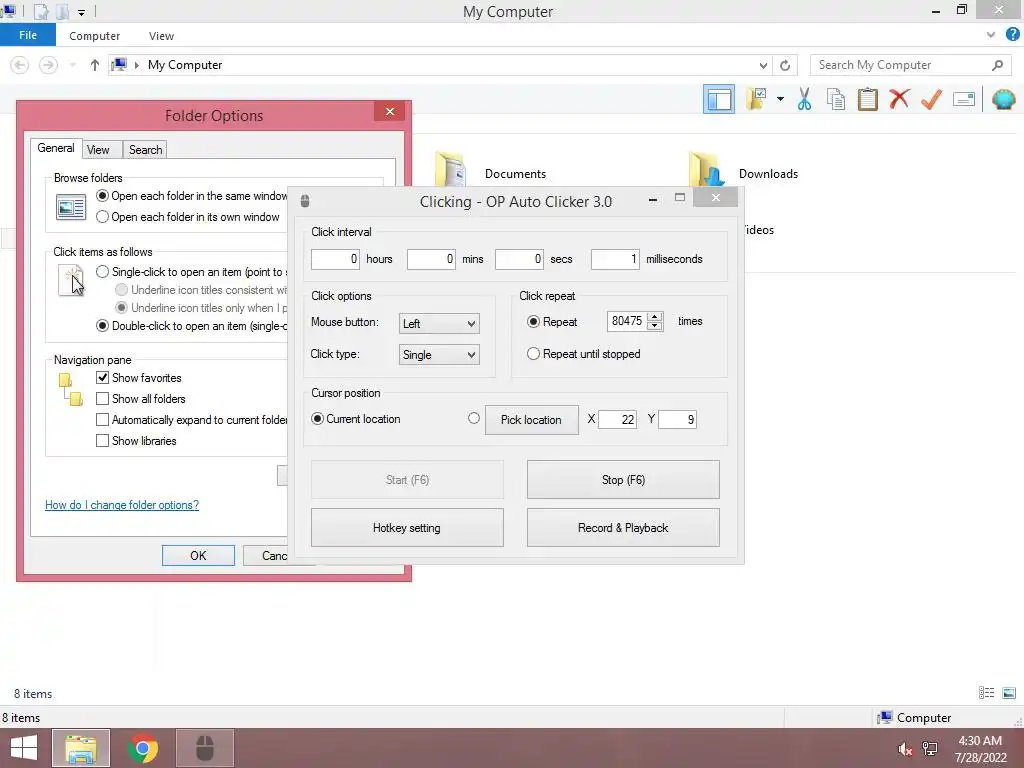Select Open each folder in same window
The image size is (1024, 768).
[102, 195]
